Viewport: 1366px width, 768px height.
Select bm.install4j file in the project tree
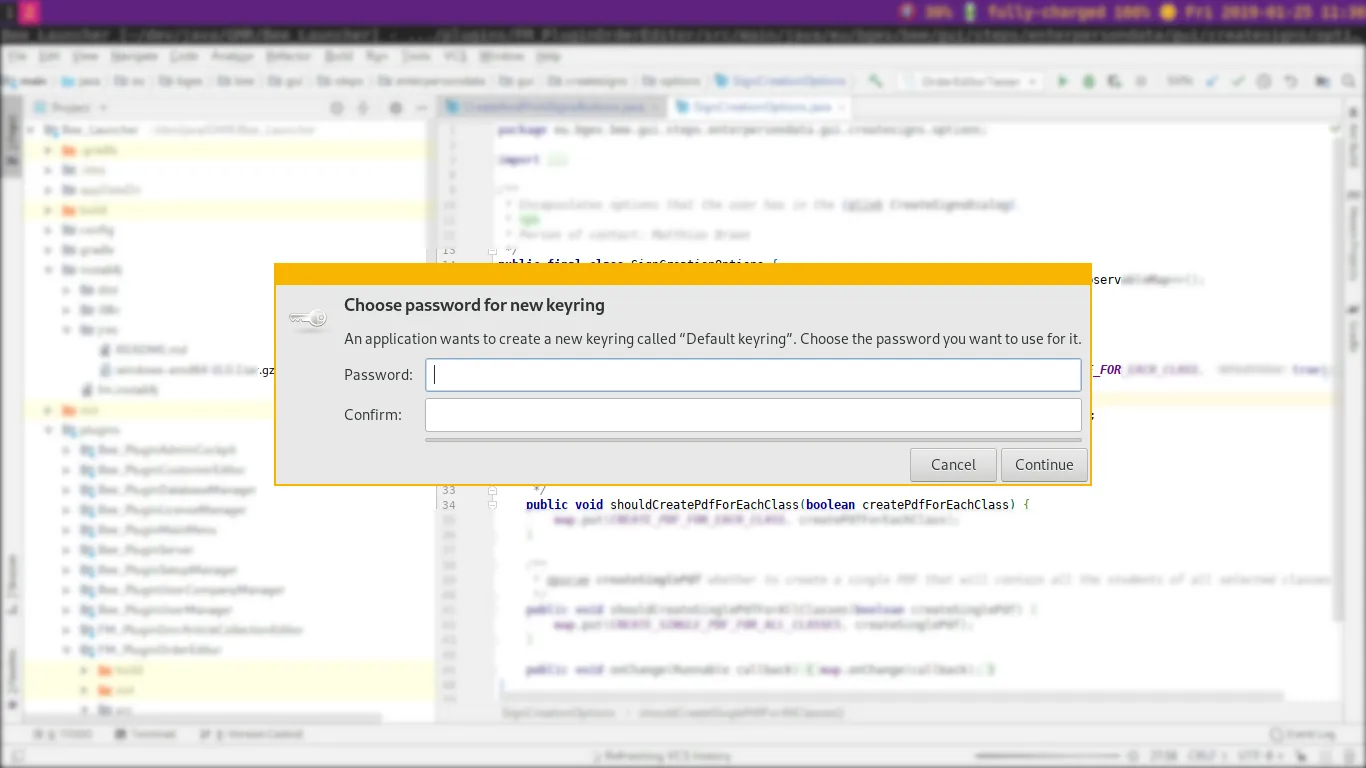click(x=120, y=390)
